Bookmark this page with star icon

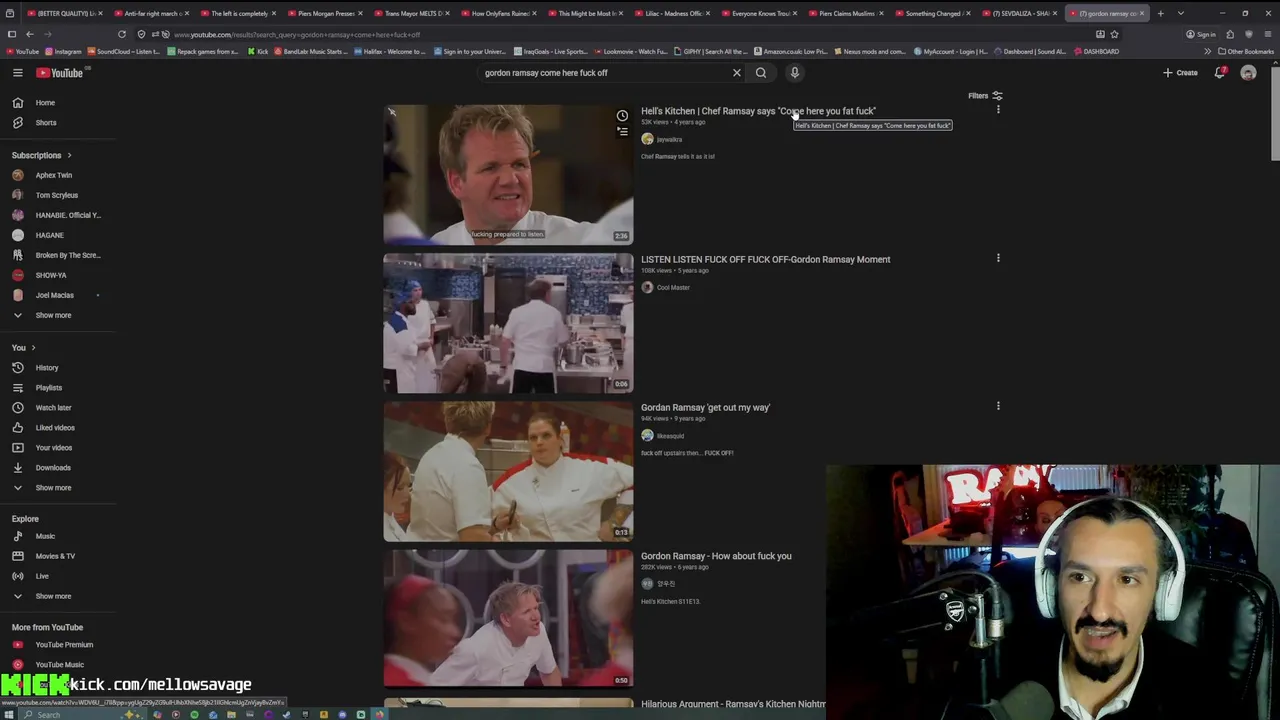(x=1114, y=34)
